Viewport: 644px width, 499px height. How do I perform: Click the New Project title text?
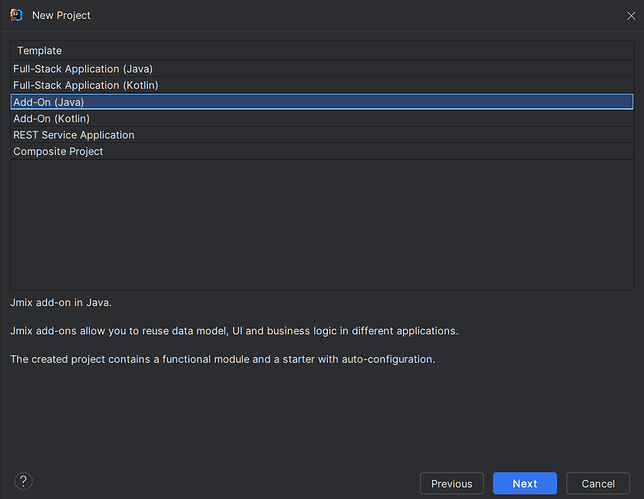pos(61,16)
